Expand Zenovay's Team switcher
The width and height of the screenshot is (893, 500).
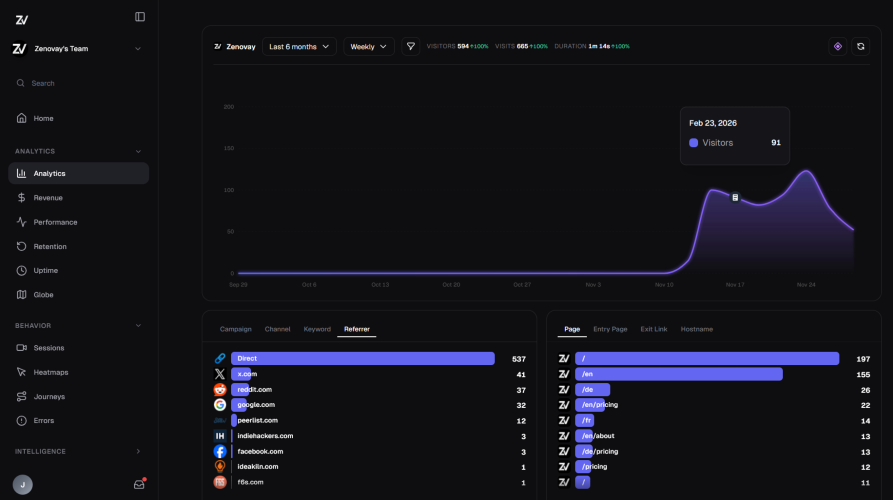(x=137, y=49)
